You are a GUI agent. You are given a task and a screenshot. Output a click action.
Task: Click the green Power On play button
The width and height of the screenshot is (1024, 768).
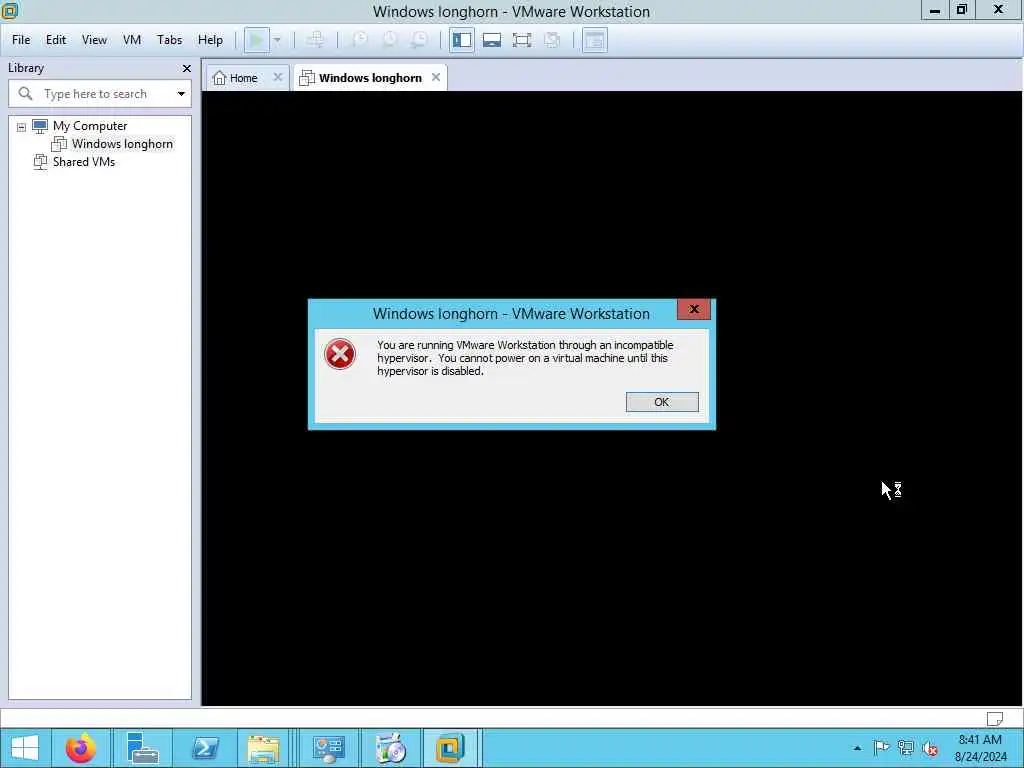257,40
